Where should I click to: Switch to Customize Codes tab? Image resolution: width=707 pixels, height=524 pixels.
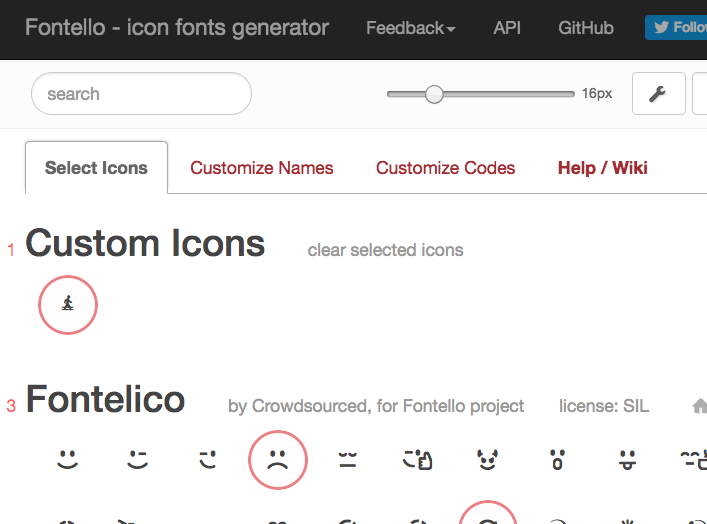click(x=445, y=168)
